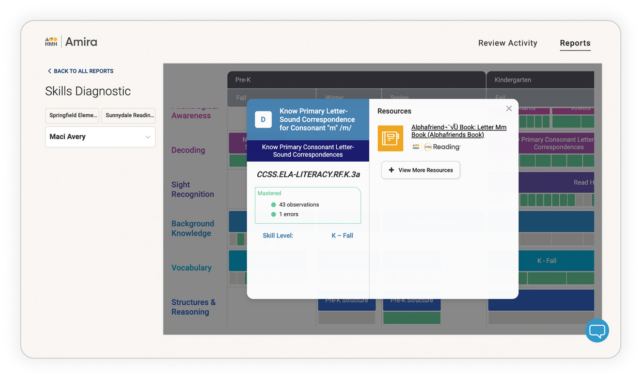The image size is (640, 378).
Task: Open the chat support bubble icon
Action: pos(597,331)
